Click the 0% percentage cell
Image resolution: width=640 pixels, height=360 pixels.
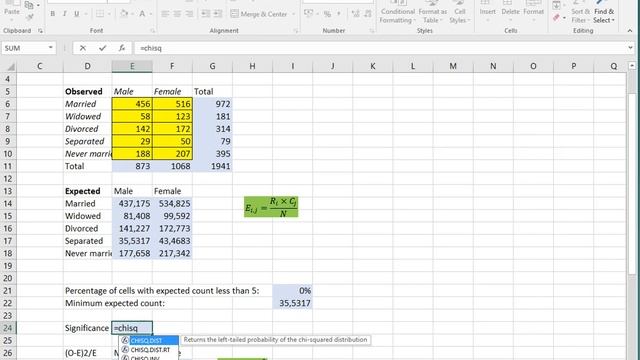click(292, 291)
